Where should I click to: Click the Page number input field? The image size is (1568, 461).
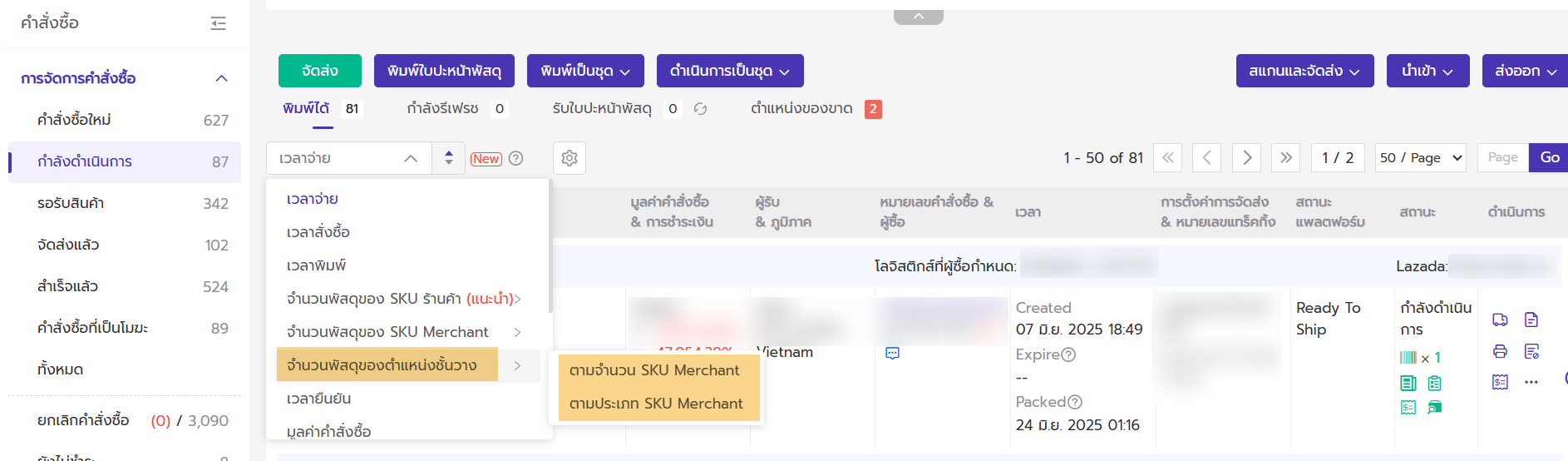click(1502, 157)
